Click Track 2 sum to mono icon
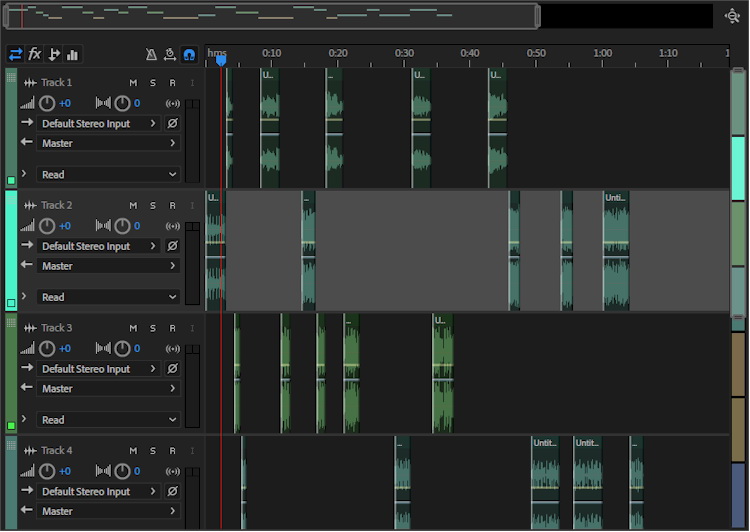The height and width of the screenshot is (532, 750). click(x=173, y=226)
